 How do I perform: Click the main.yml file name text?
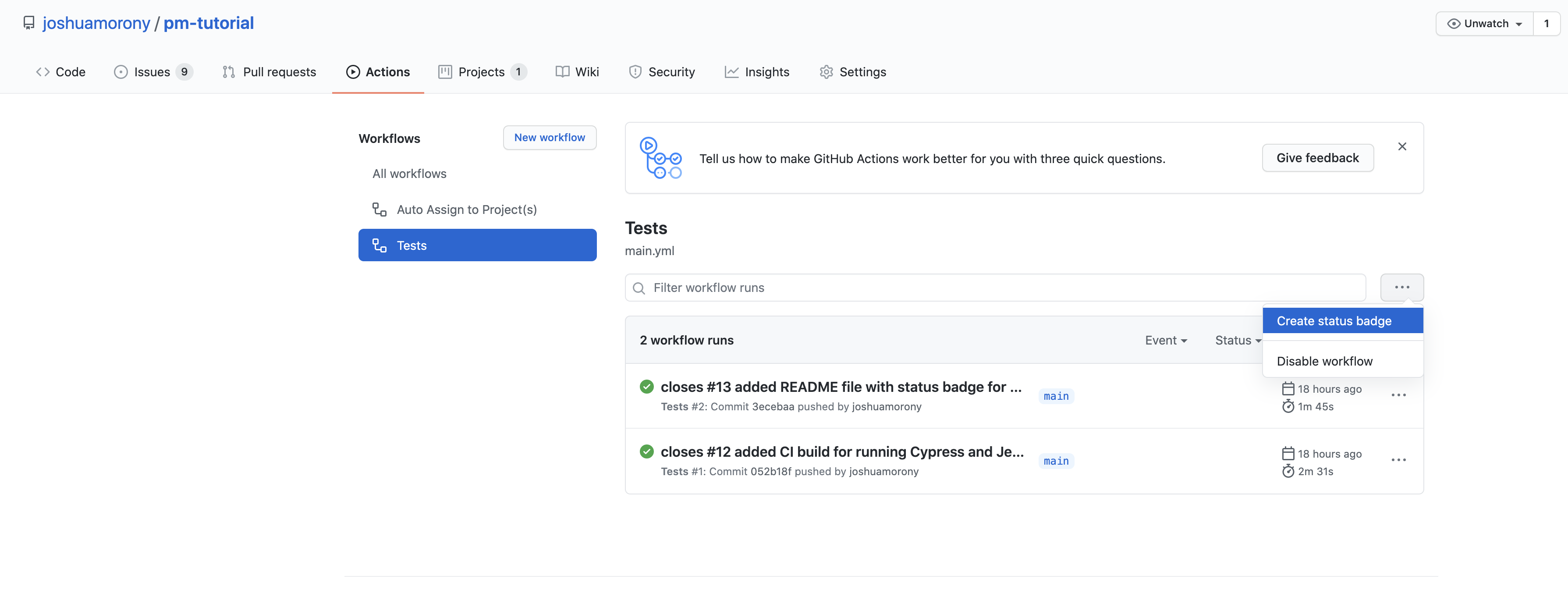(x=649, y=251)
